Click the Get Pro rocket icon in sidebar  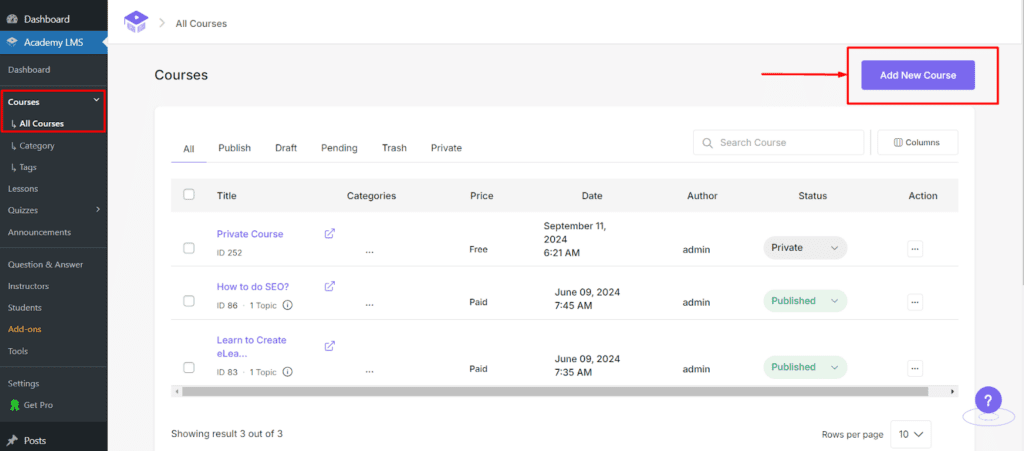click(15, 405)
